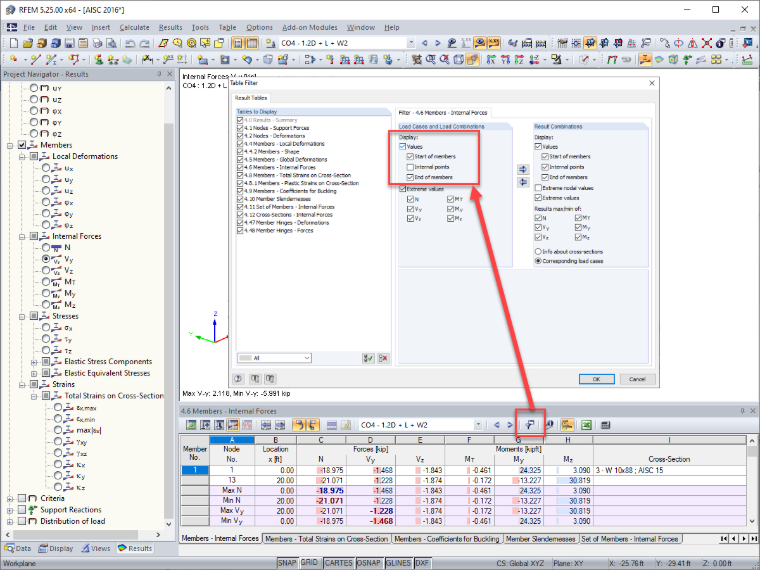
Task: Click the new node icon in second toolbar
Action: click(14, 60)
